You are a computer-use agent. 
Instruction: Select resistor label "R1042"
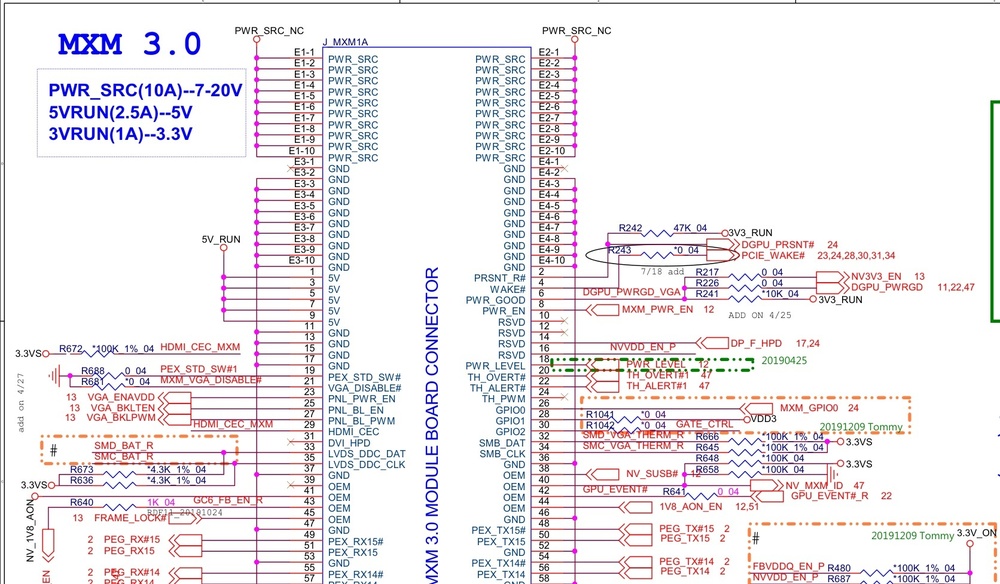[x=600, y=425]
